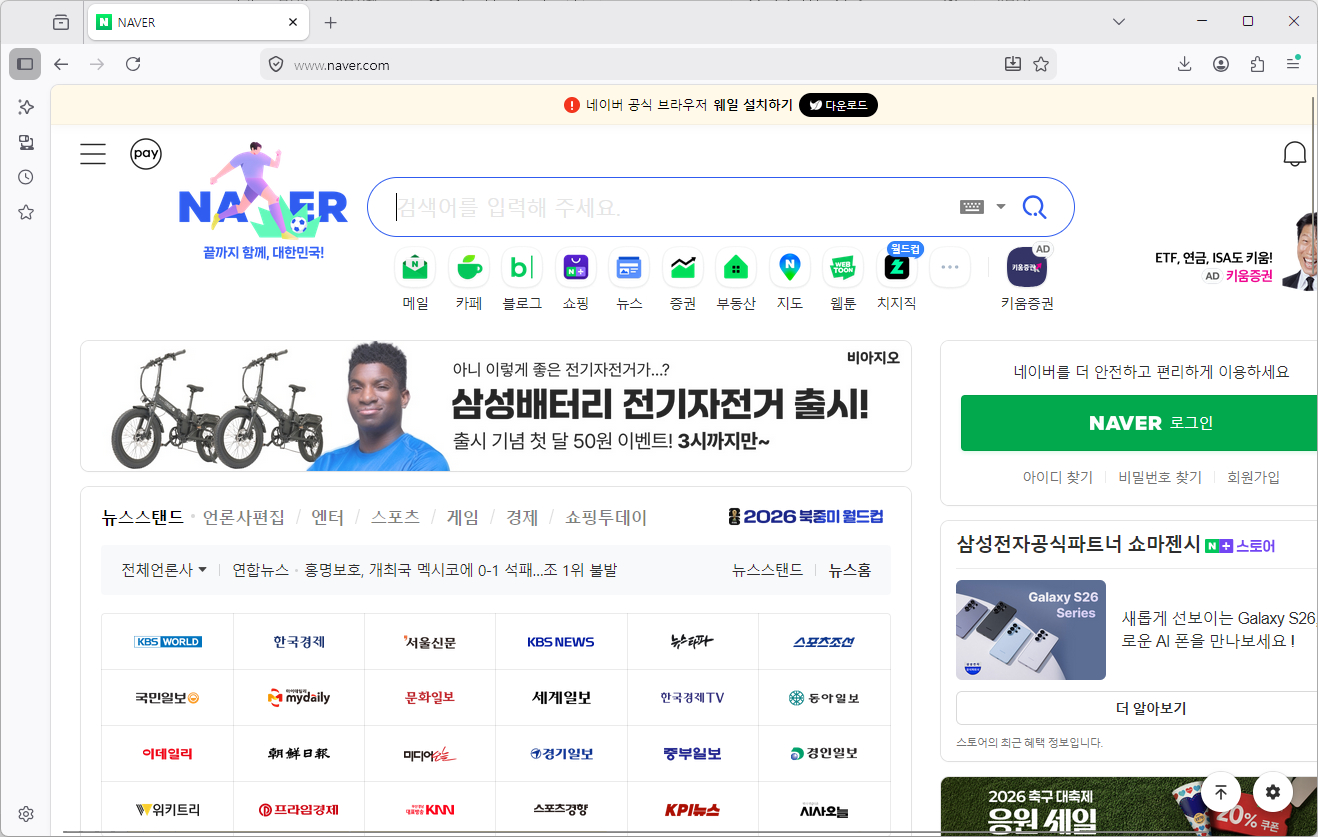Click the notification bell icon

1294,154
